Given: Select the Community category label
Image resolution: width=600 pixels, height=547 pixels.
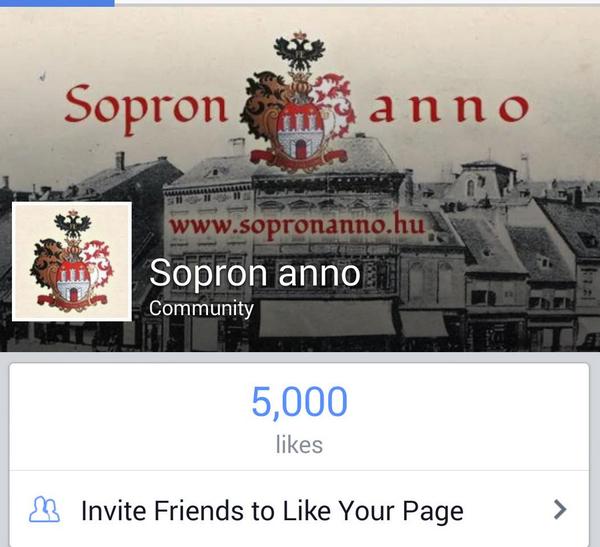Looking at the screenshot, I should (x=201, y=309).
